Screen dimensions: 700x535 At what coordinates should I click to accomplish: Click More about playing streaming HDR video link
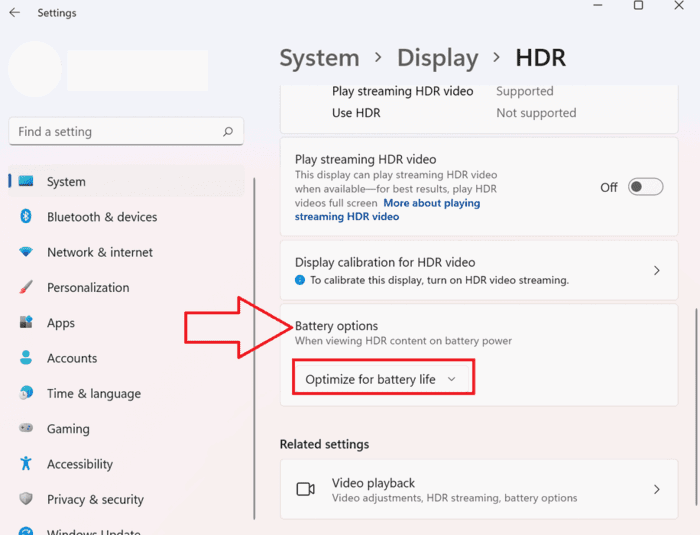click(387, 209)
